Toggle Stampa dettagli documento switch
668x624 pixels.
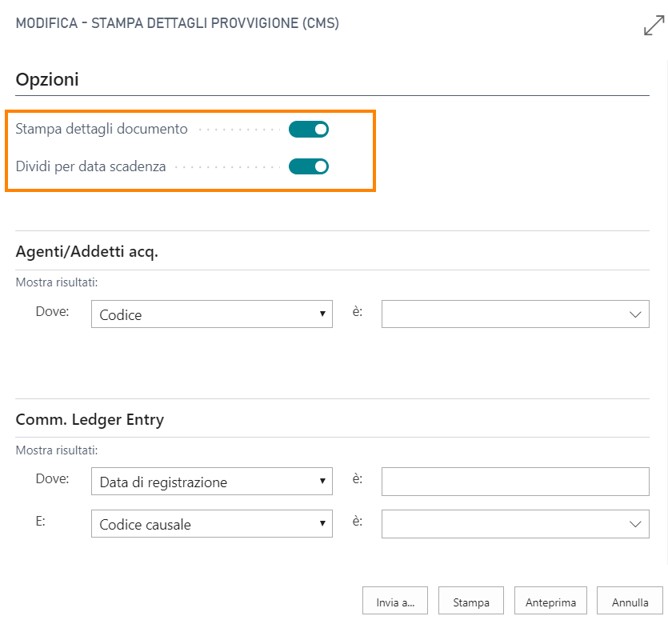coord(308,129)
